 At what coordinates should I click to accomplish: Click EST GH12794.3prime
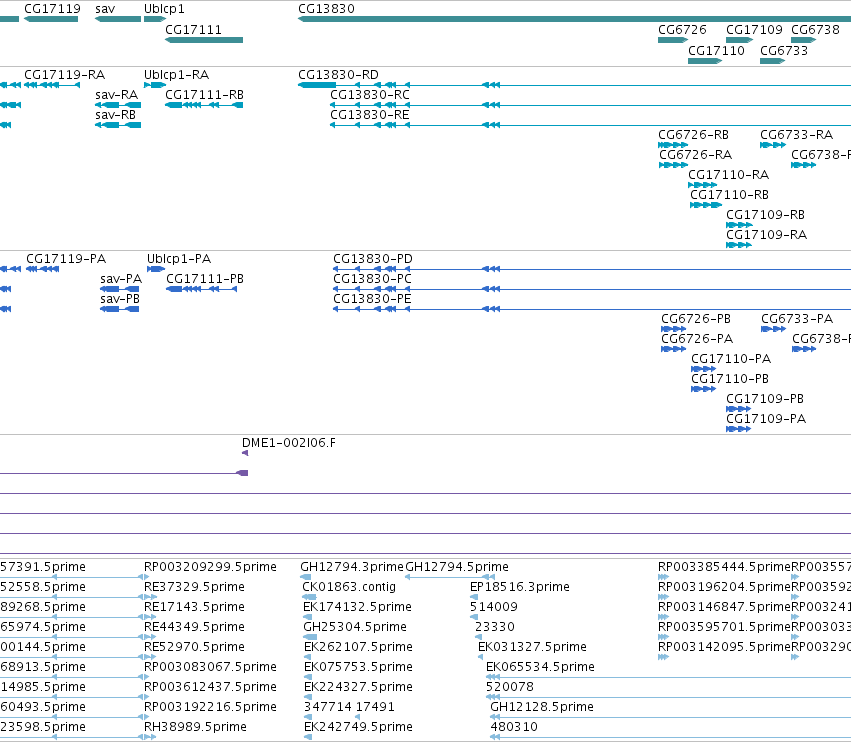(x=352, y=567)
